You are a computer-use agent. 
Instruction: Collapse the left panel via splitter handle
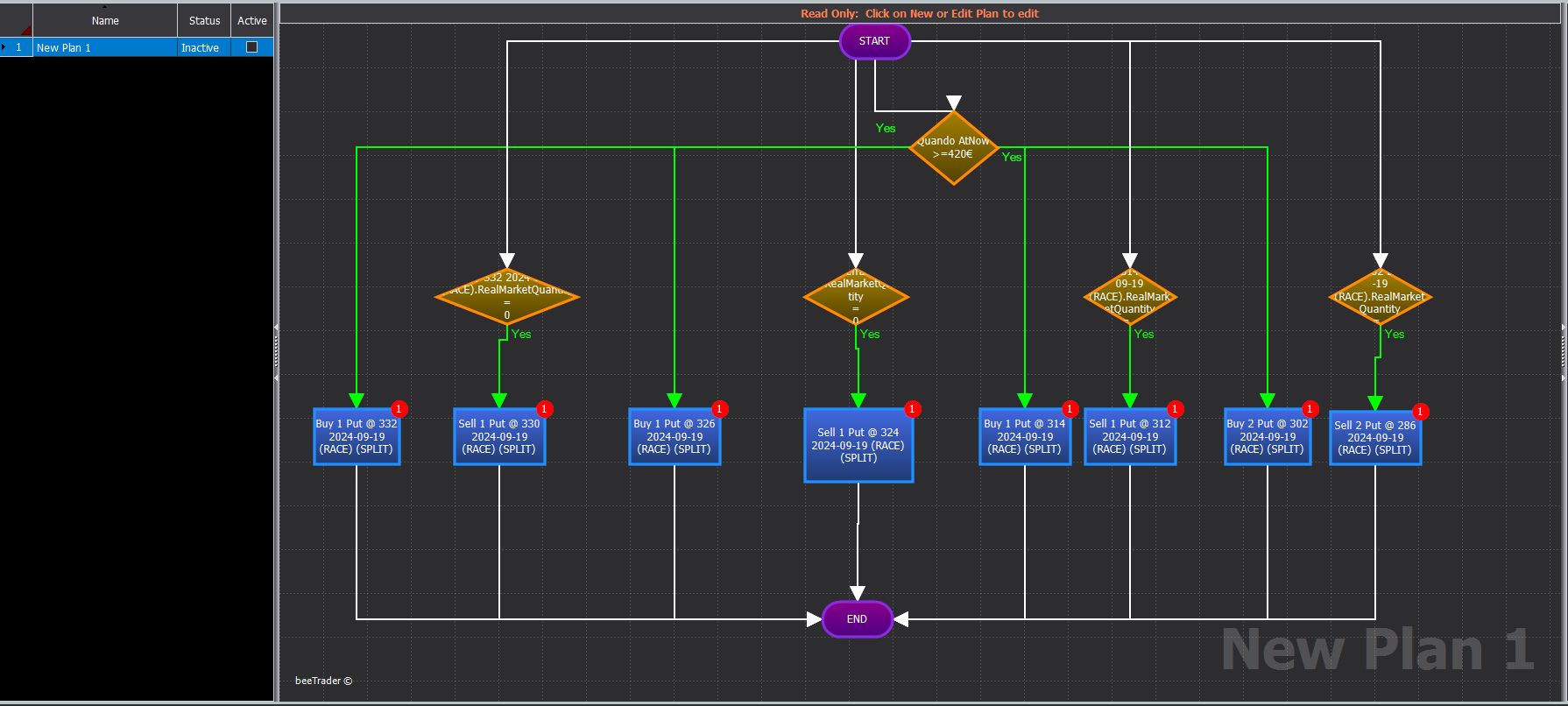276,353
